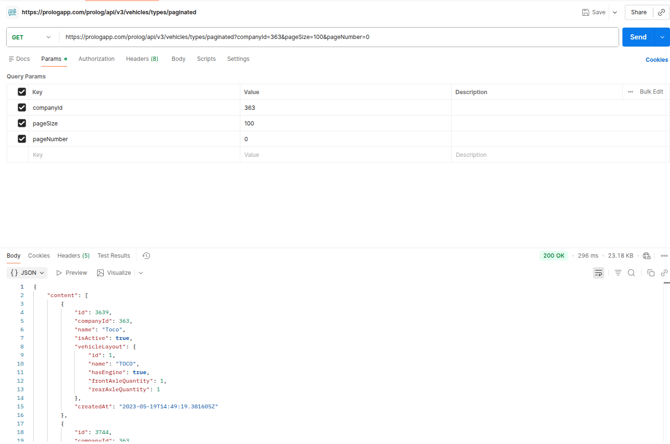Expand the Send button dropdown arrow
The height and width of the screenshot is (444, 670).
click(662, 37)
